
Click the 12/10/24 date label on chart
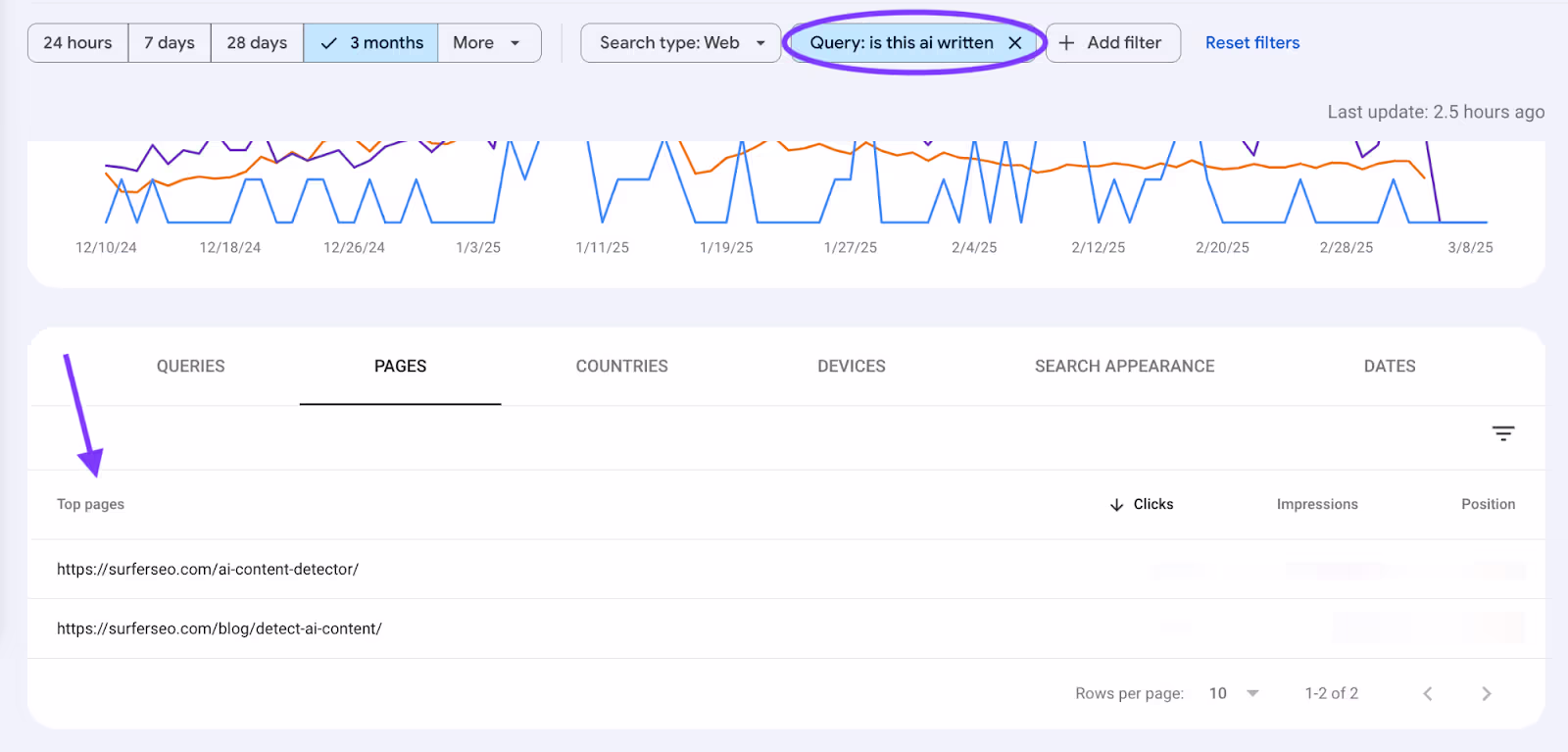tap(106, 248)
